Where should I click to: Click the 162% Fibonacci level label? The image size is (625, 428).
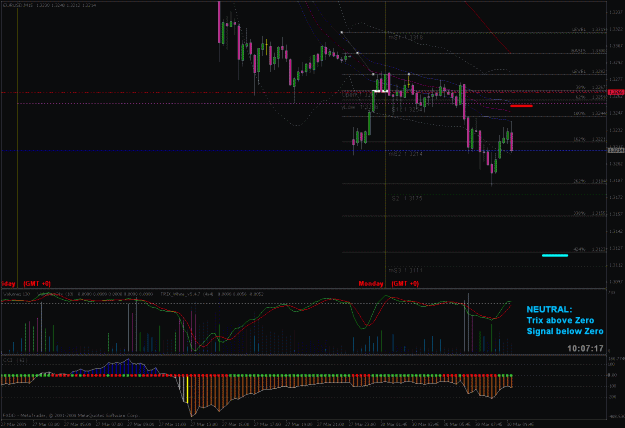click(x=579, y=139)
